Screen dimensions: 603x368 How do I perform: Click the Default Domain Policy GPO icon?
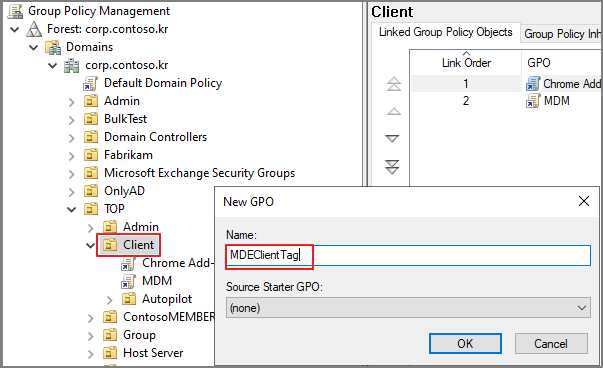pos(91,83)
